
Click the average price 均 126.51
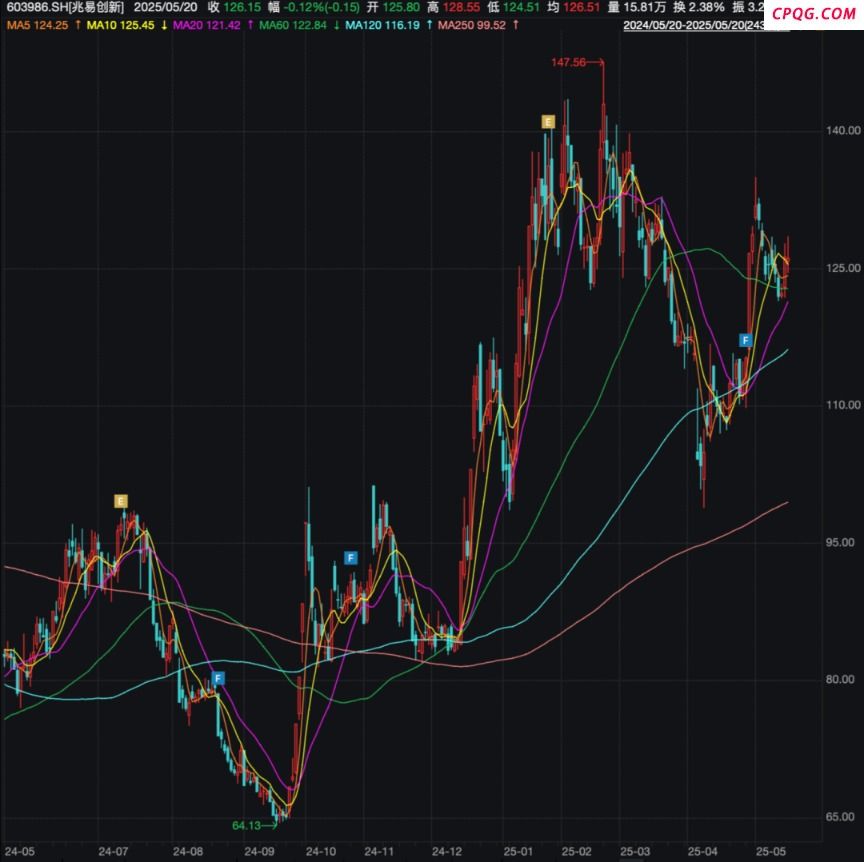click(573, 8)
